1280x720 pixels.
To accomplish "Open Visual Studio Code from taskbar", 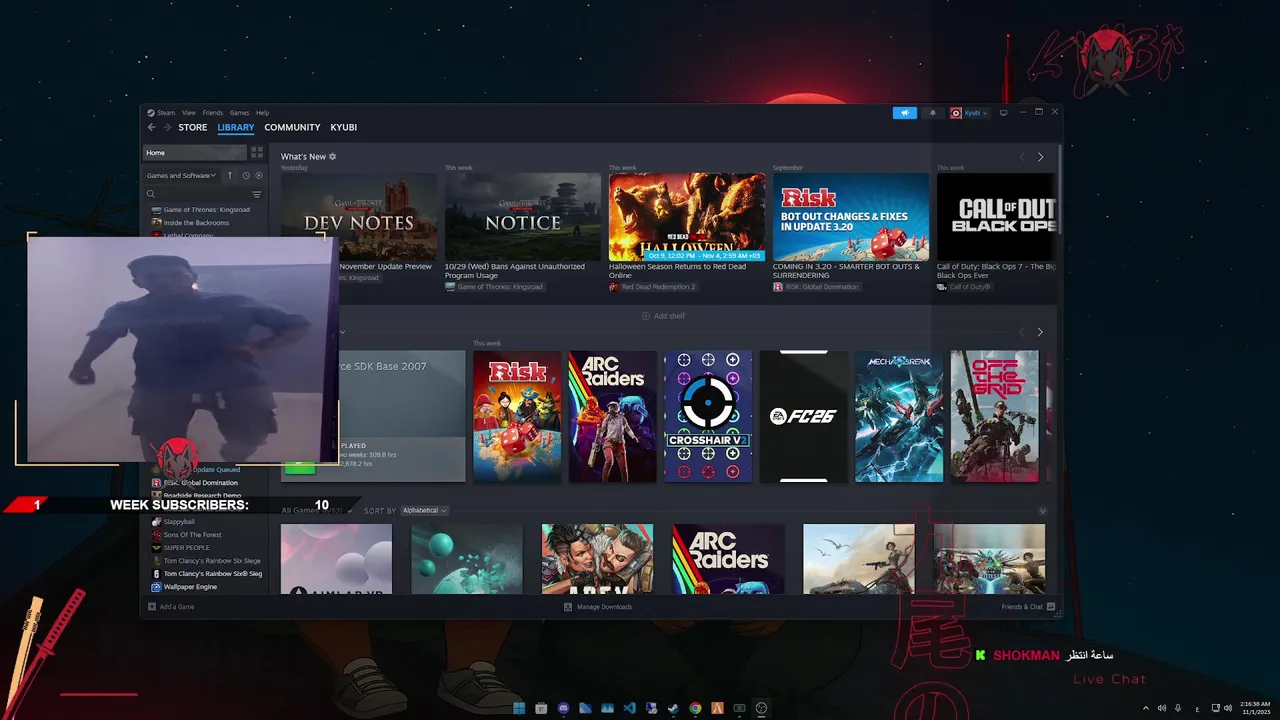I will [x=629, y=708].
